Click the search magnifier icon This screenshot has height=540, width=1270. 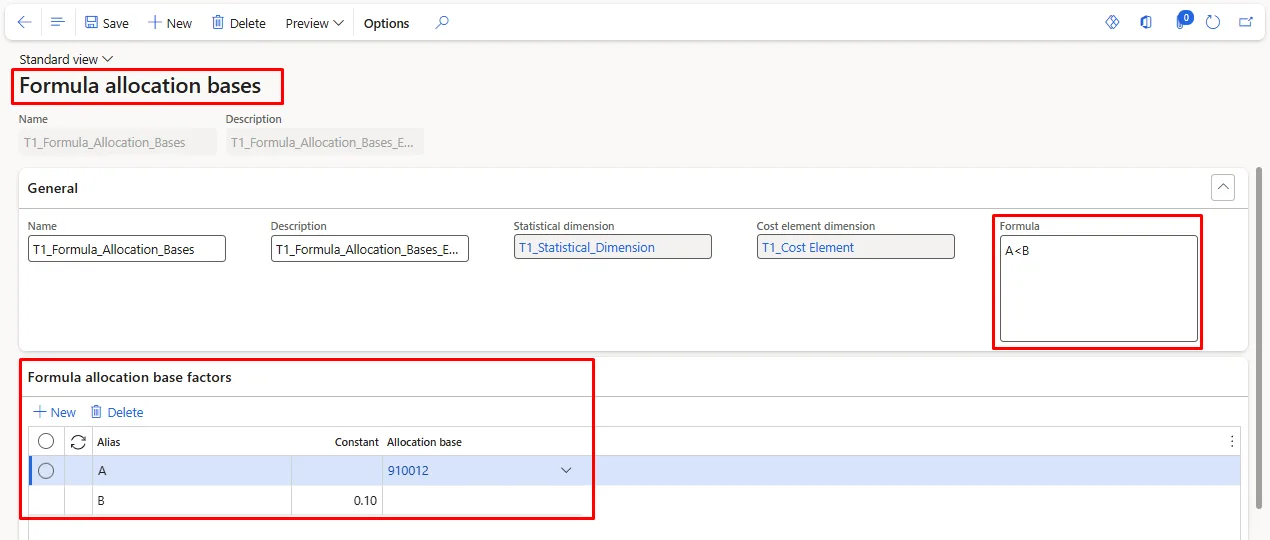tap(442, 22)
